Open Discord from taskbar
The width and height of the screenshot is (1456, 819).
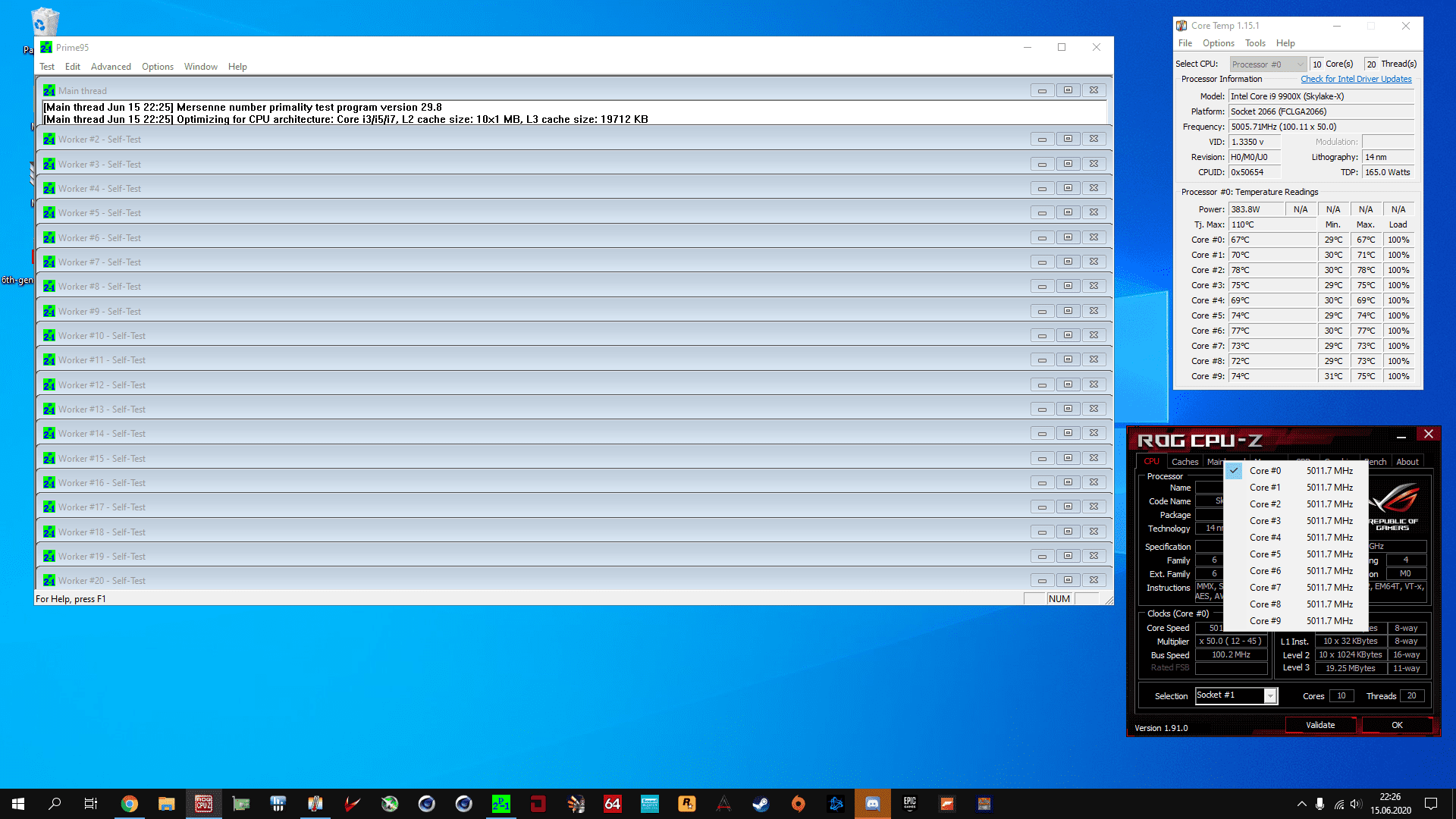[873, 804]
